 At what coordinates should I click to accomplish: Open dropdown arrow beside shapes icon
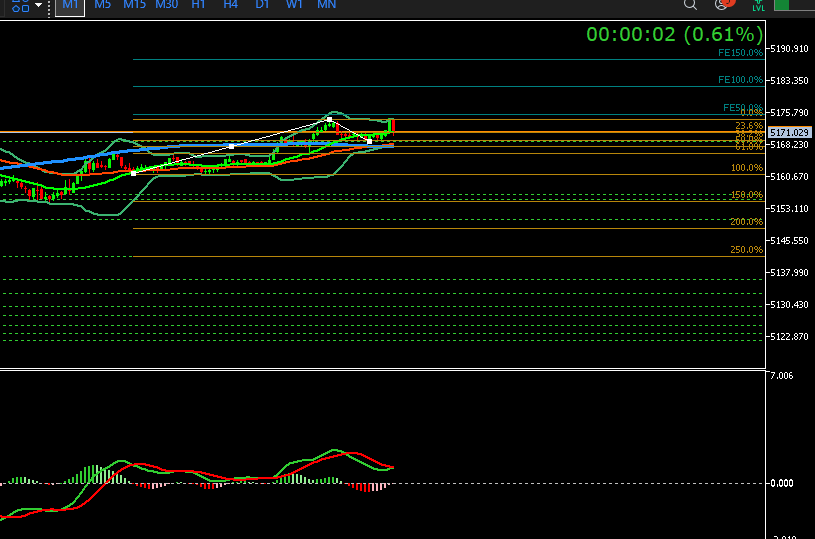point(39,5)
